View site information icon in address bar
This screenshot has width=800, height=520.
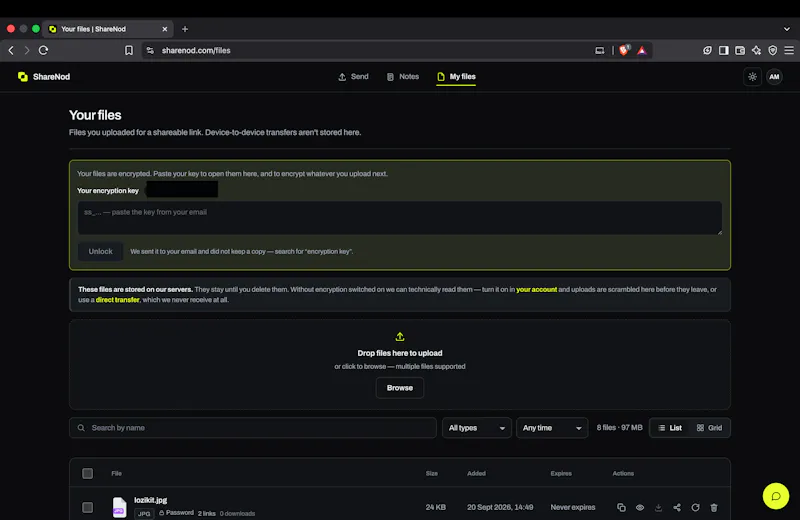(150, 50)
